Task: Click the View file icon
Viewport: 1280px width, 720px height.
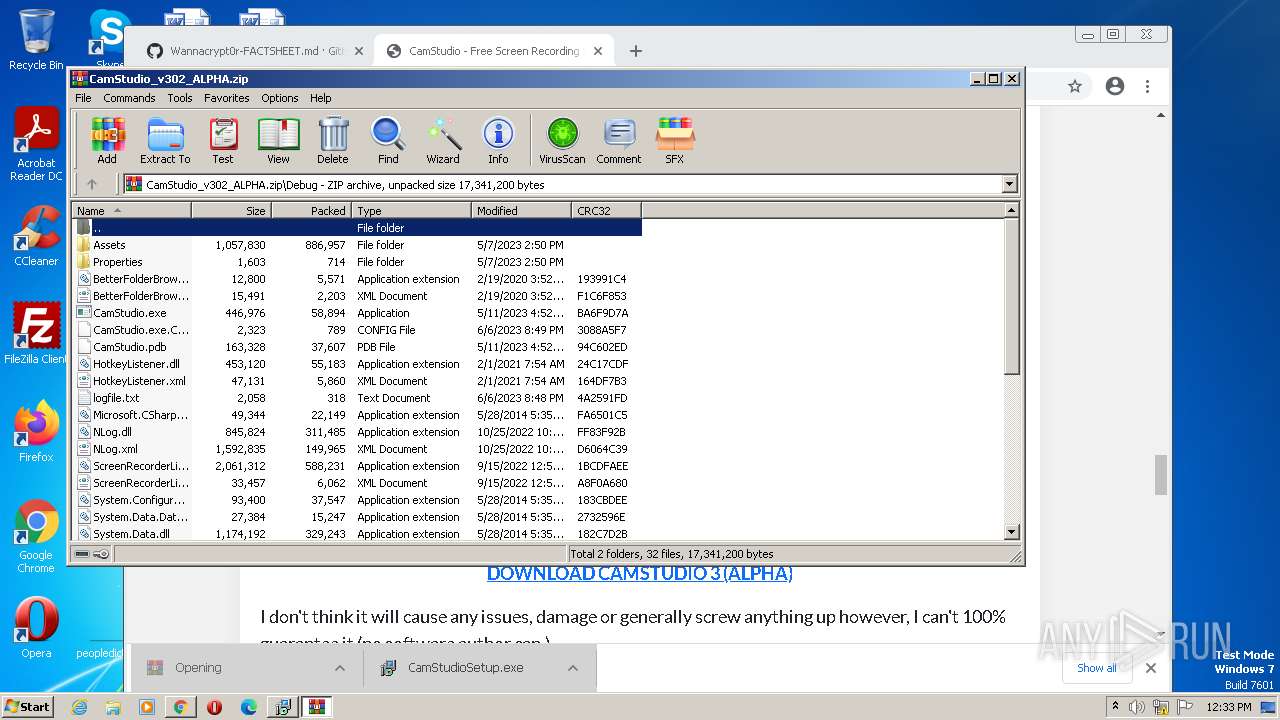Action: pos(278,141)
